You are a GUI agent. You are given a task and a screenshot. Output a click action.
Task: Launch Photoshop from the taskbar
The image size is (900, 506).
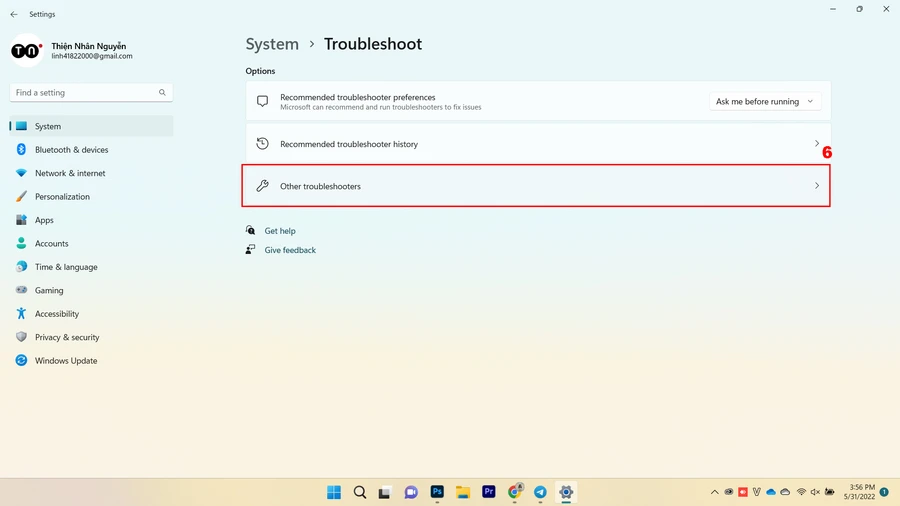pyautogui.click(x=437, y=492)
